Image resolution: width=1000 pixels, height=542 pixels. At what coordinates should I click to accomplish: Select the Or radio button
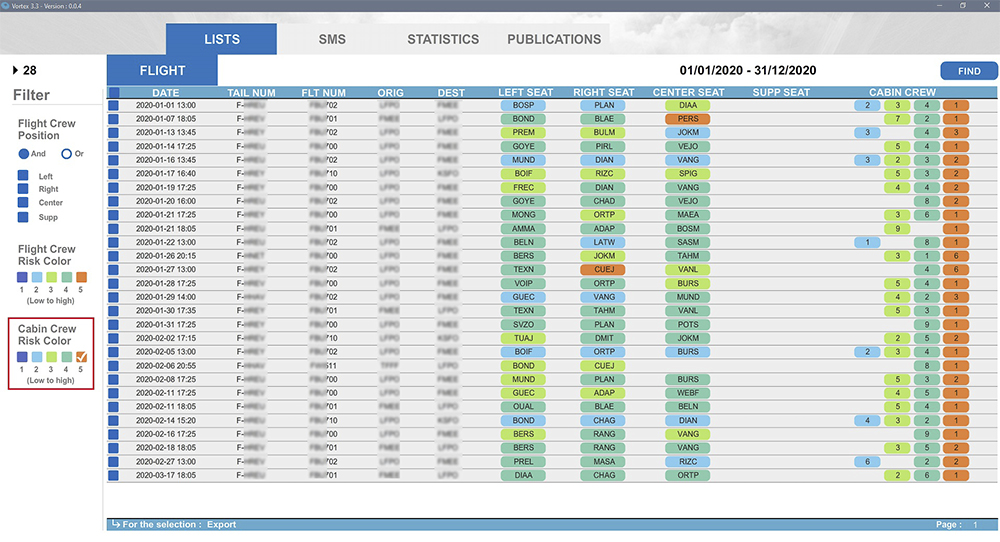point(67,154)
